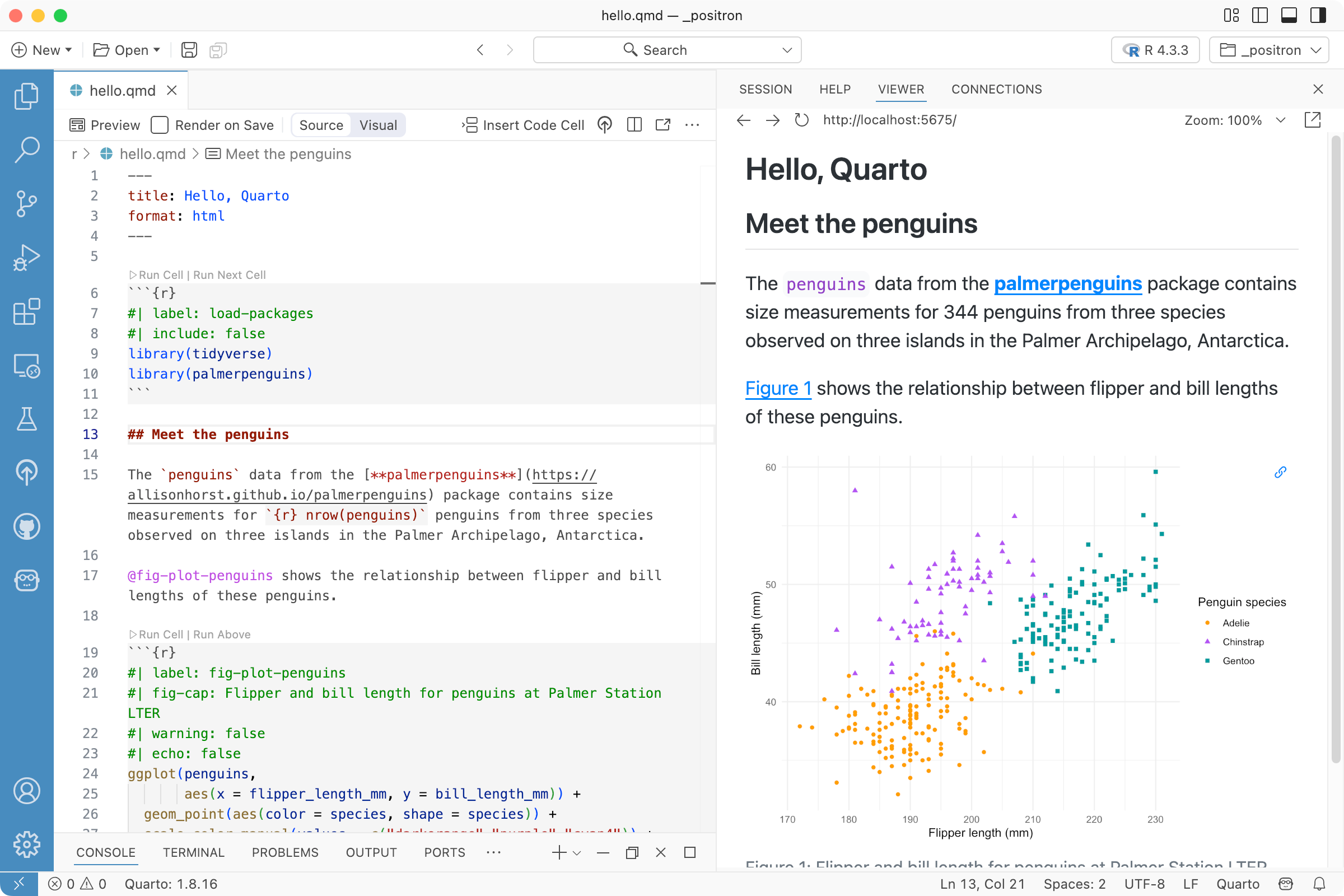Open the GitHub sidebar icon

pos(26,526)
